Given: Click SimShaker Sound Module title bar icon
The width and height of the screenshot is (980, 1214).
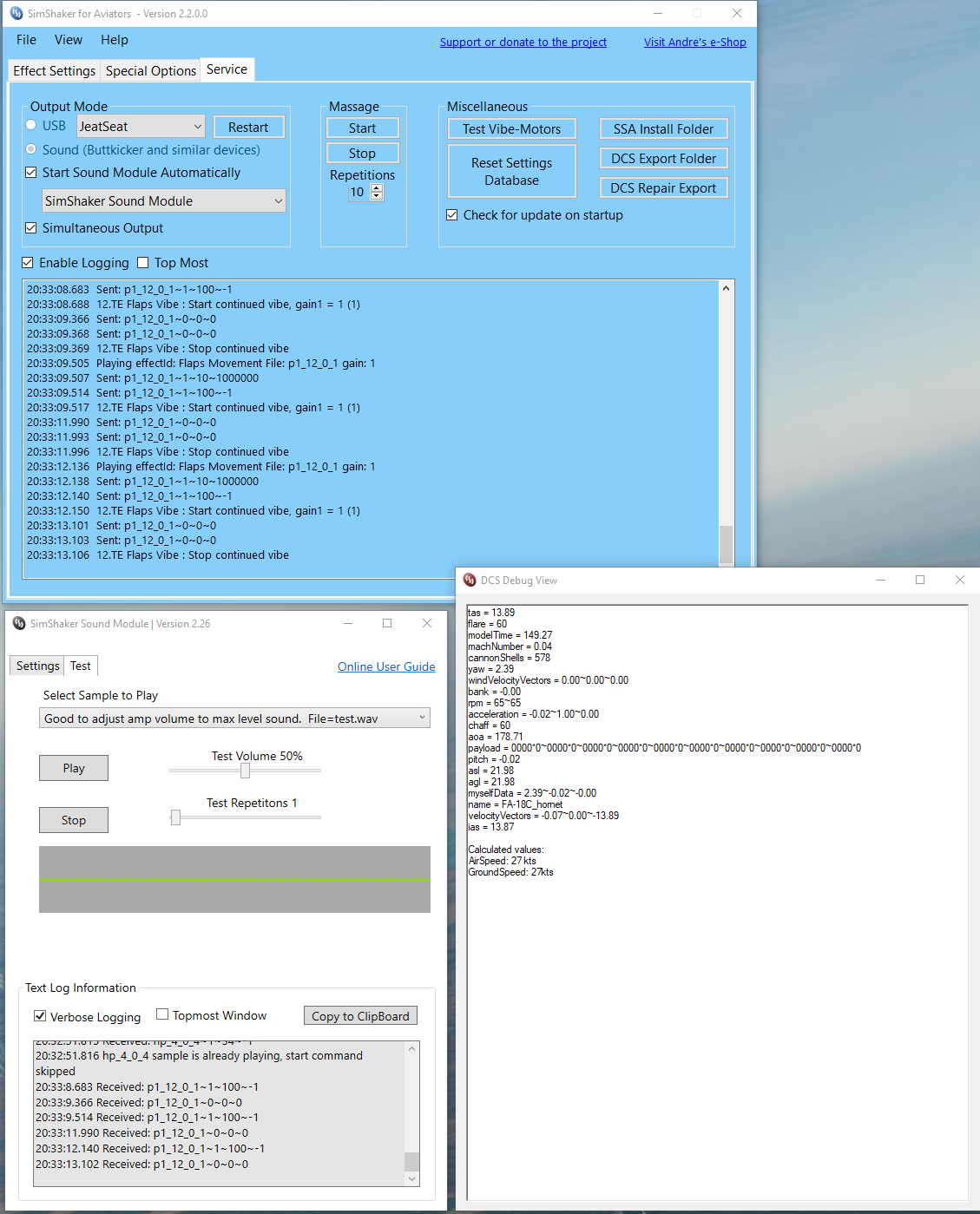Looking at the screenshot, I should tap(19, 623).
